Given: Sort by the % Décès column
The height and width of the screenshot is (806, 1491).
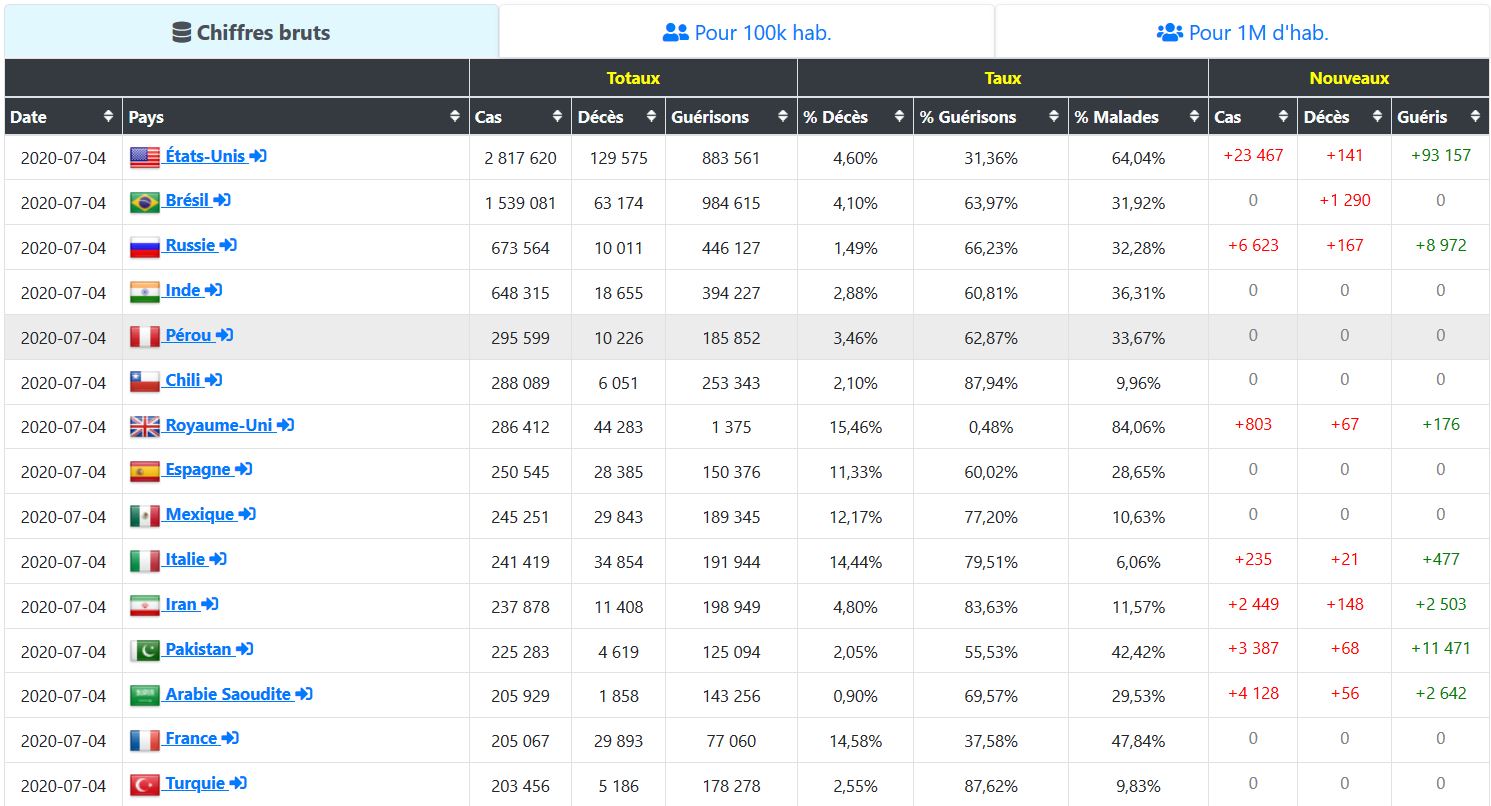Looking at the screenshot, I should (855, 117).
